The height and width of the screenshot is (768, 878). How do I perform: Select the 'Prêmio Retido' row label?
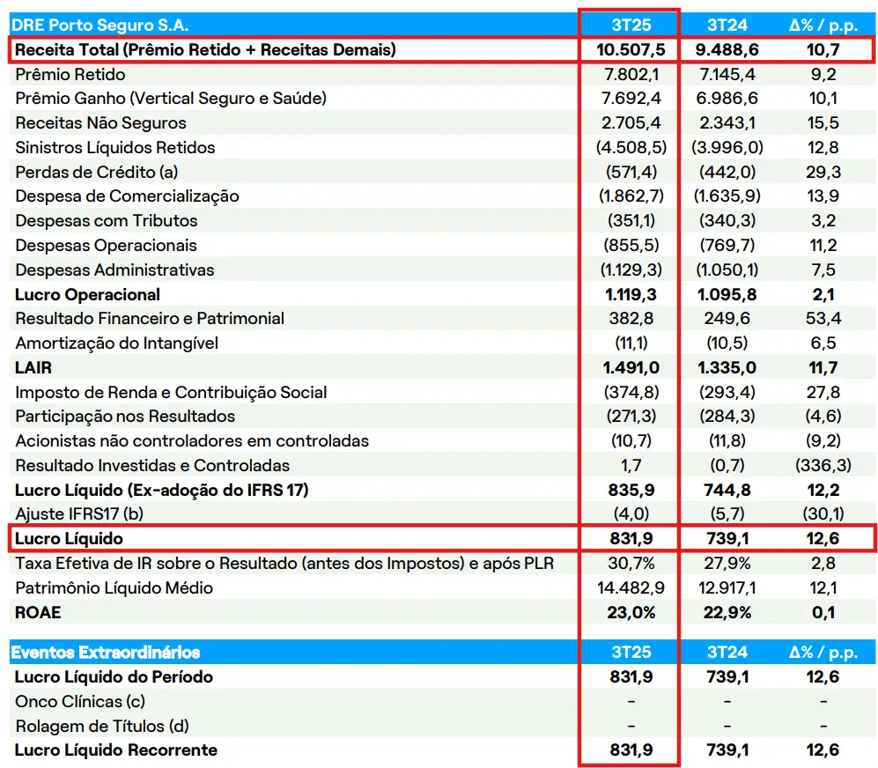71,74
